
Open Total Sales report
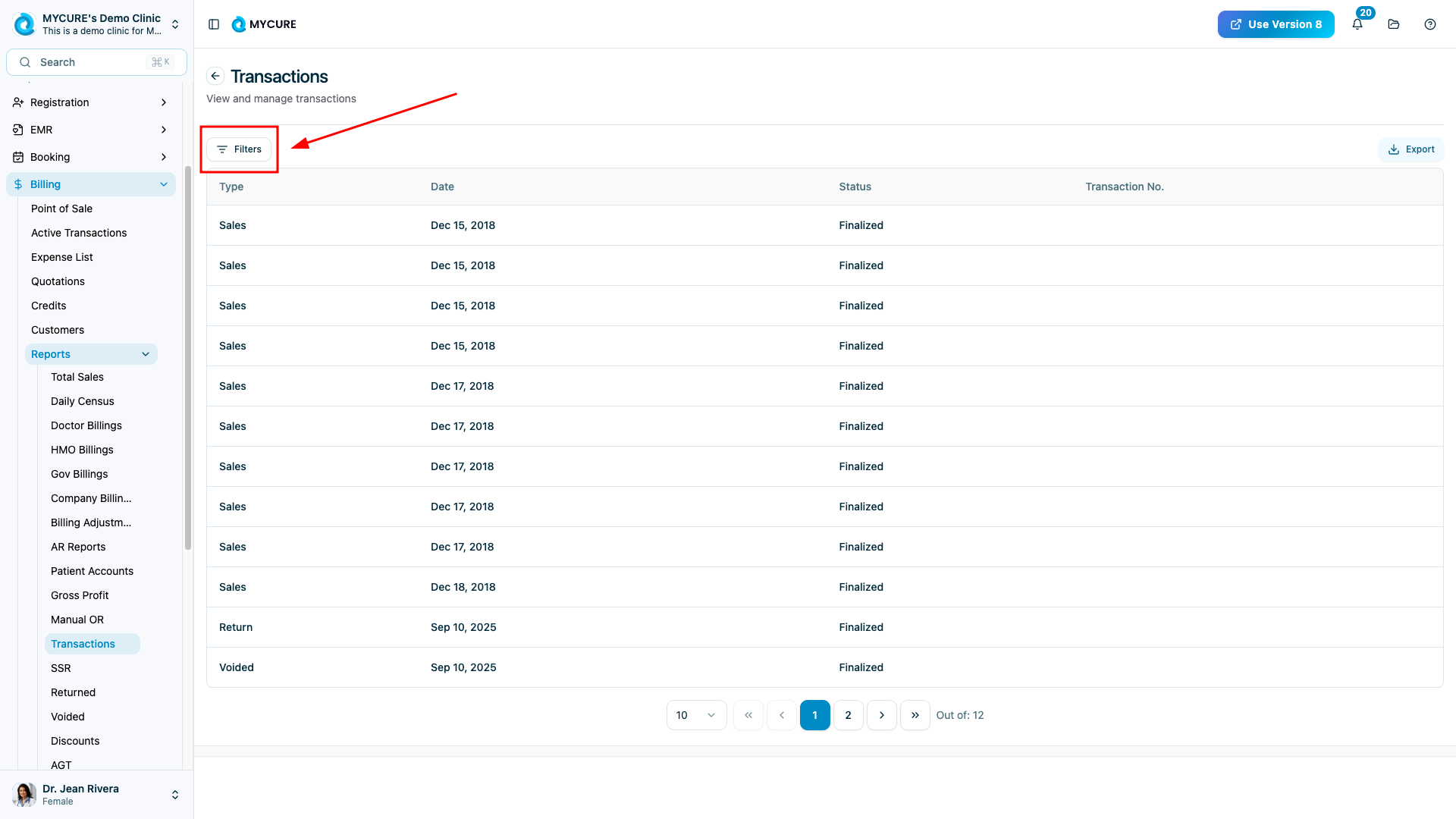(x=77, y=377)
